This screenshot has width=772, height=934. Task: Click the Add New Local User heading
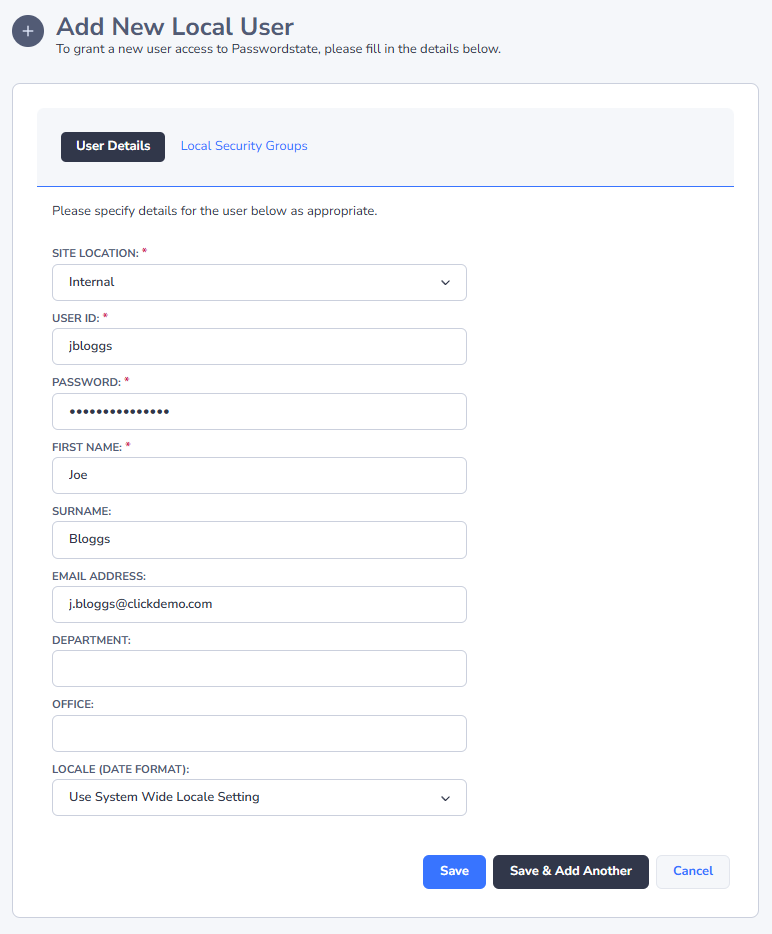click(x=175, y=27)
